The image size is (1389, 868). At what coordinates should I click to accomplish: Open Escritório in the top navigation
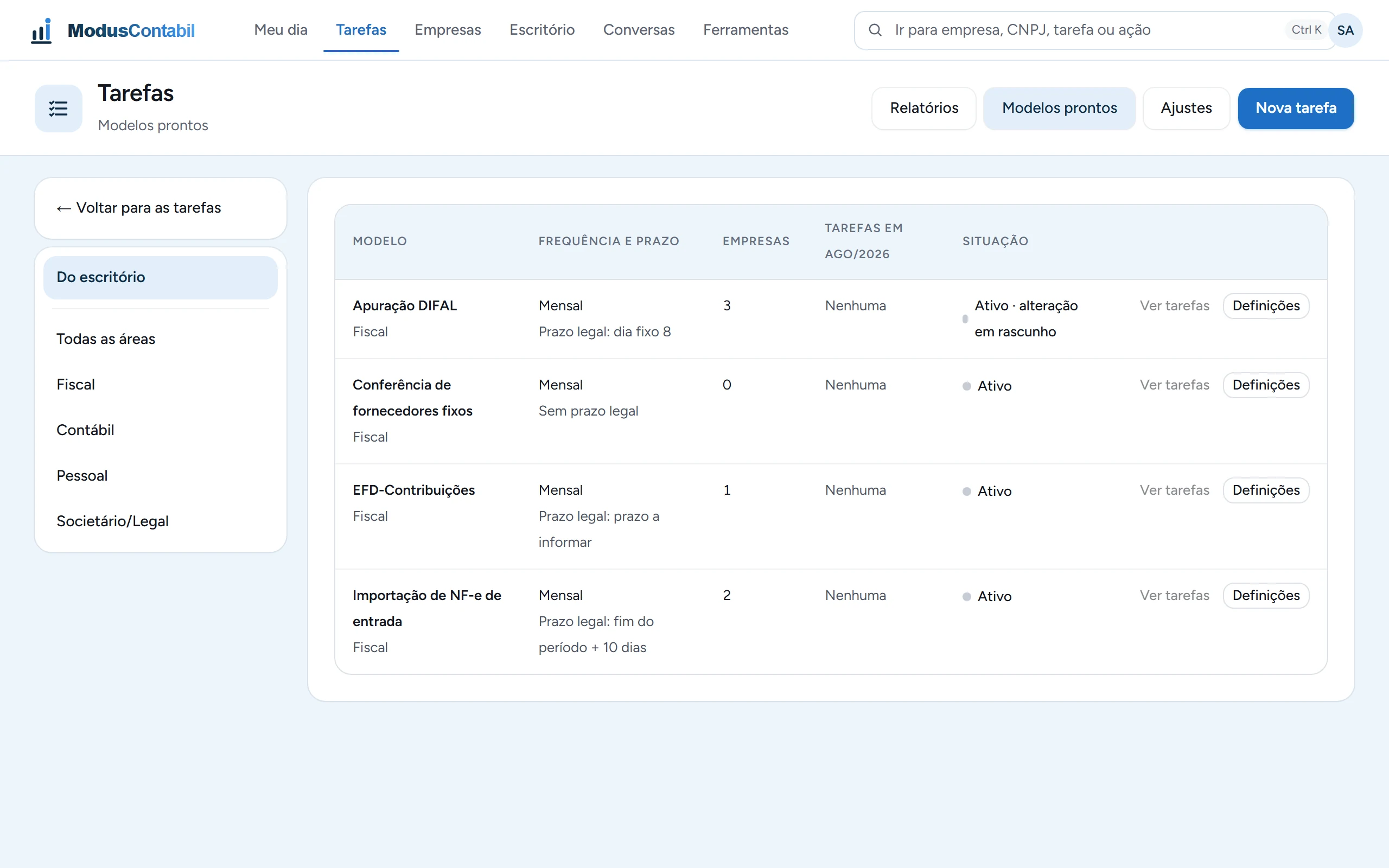[x=542, y=30]
